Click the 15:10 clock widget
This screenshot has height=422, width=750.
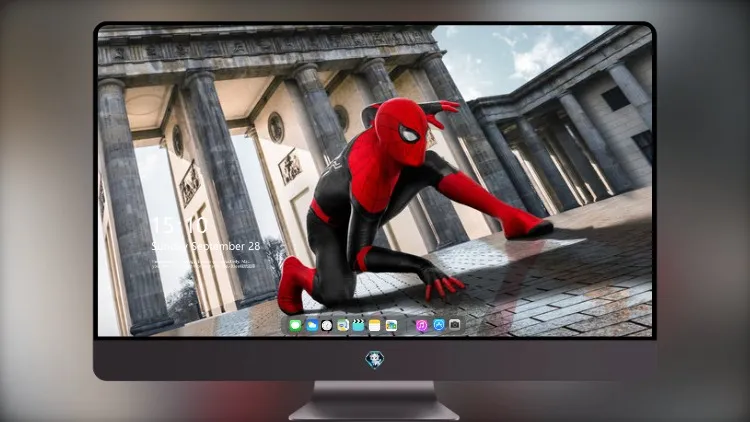pyautogui.click(x=179, y=225)
